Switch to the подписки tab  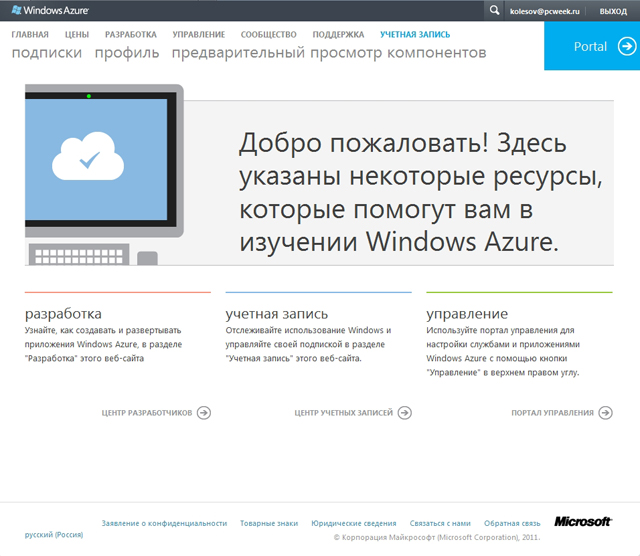tap(47, 53)
